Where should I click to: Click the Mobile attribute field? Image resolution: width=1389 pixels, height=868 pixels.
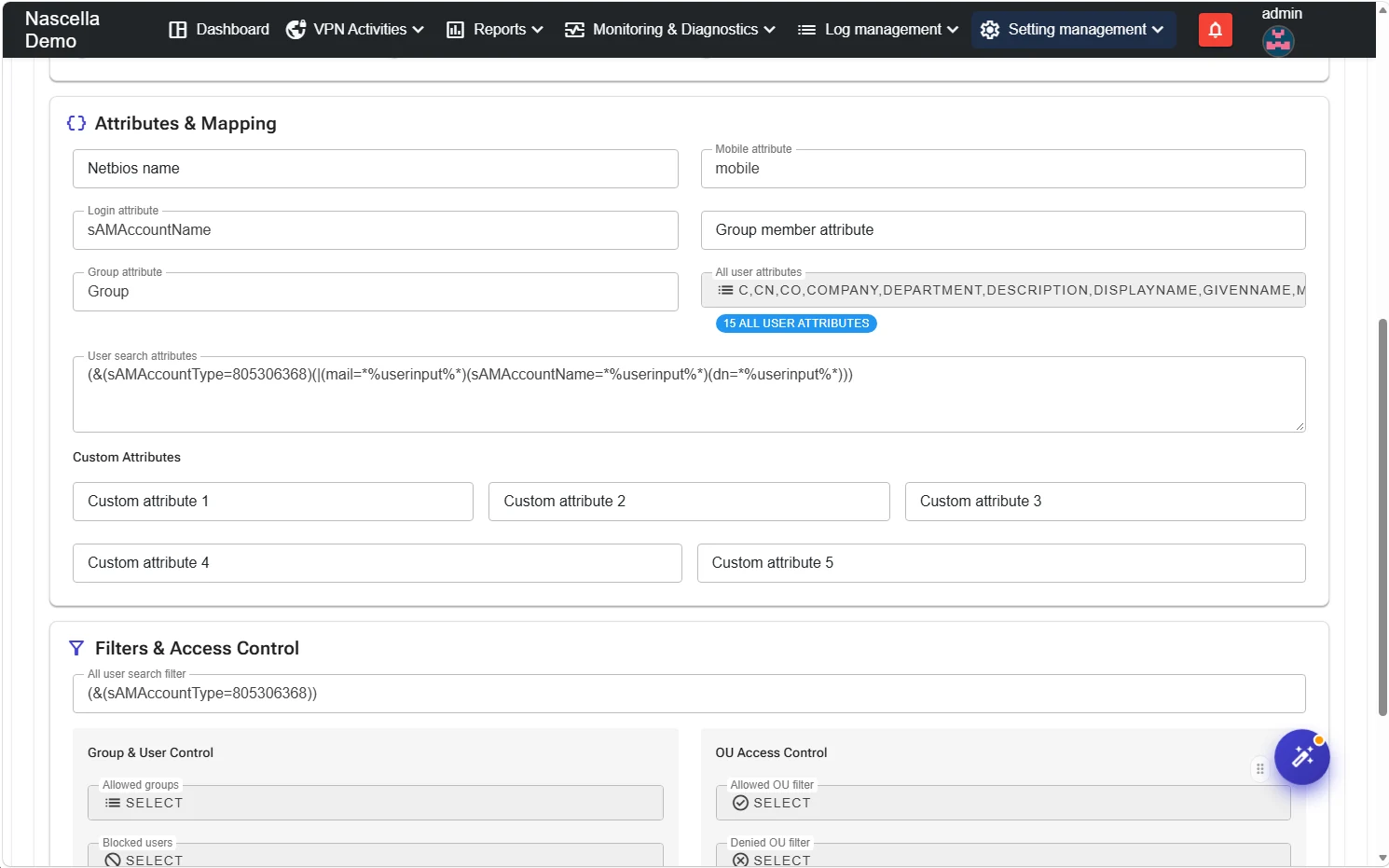[x=1003, y=169]
